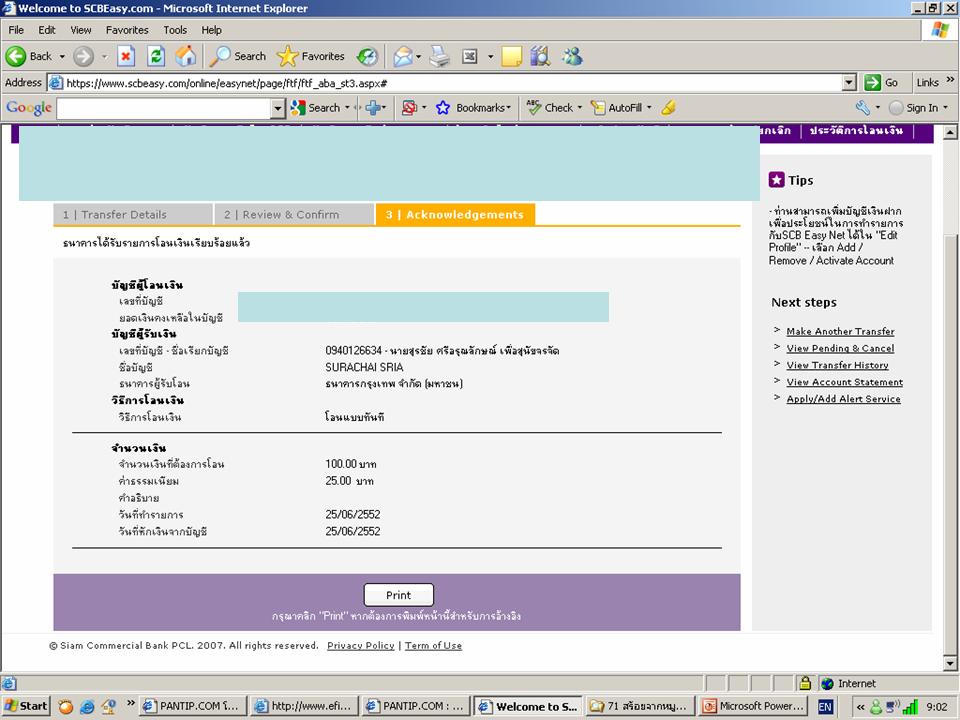
Task: Open the Google toolbar Search button
Action: click(316, 108)
